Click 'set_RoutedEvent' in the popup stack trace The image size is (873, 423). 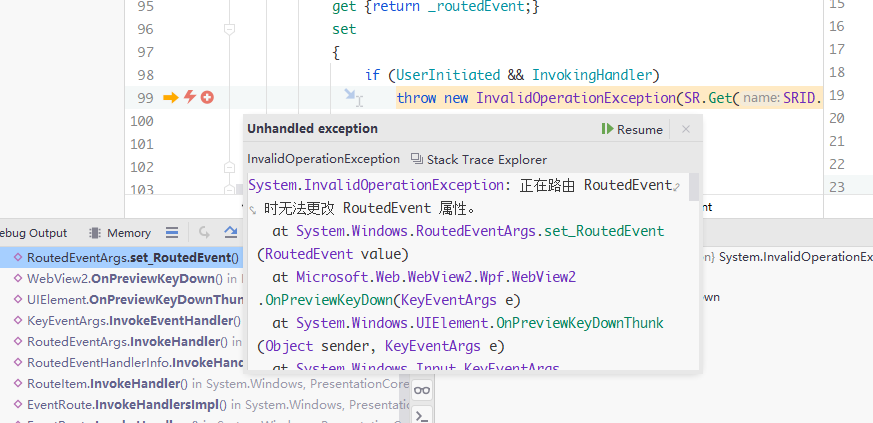point(604,231)
